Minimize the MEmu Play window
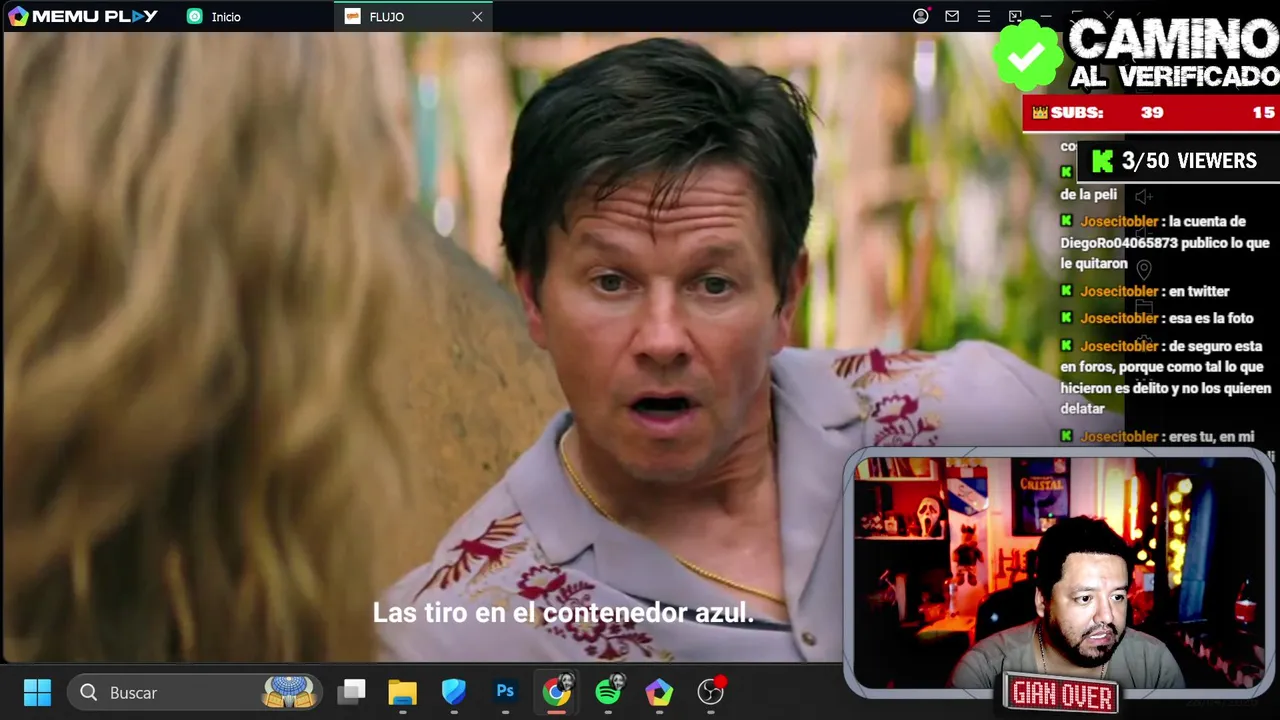 pyautogui.click(x=1046, y=16)
